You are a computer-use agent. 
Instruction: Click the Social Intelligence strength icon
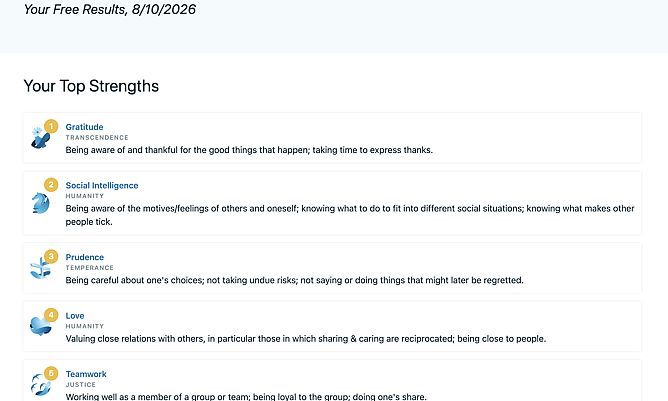pyautogui.click(x=40, y=203)
